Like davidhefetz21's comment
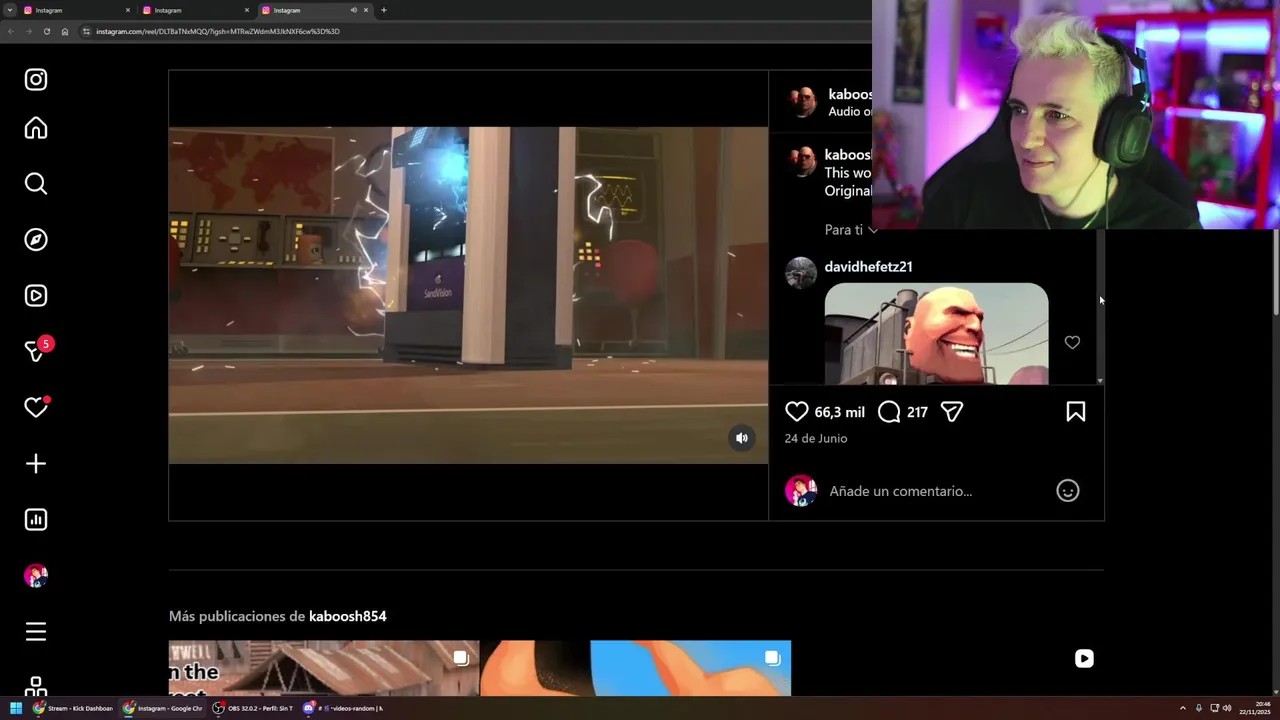The height and width of the screenshot is (720, 1280). (1072, 342)
